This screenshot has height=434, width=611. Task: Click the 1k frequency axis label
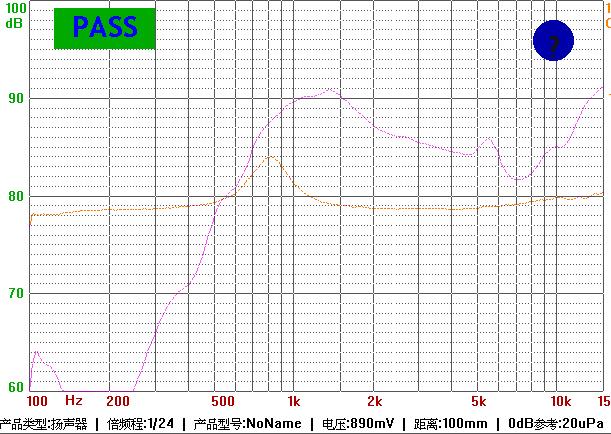coord(293,401)
